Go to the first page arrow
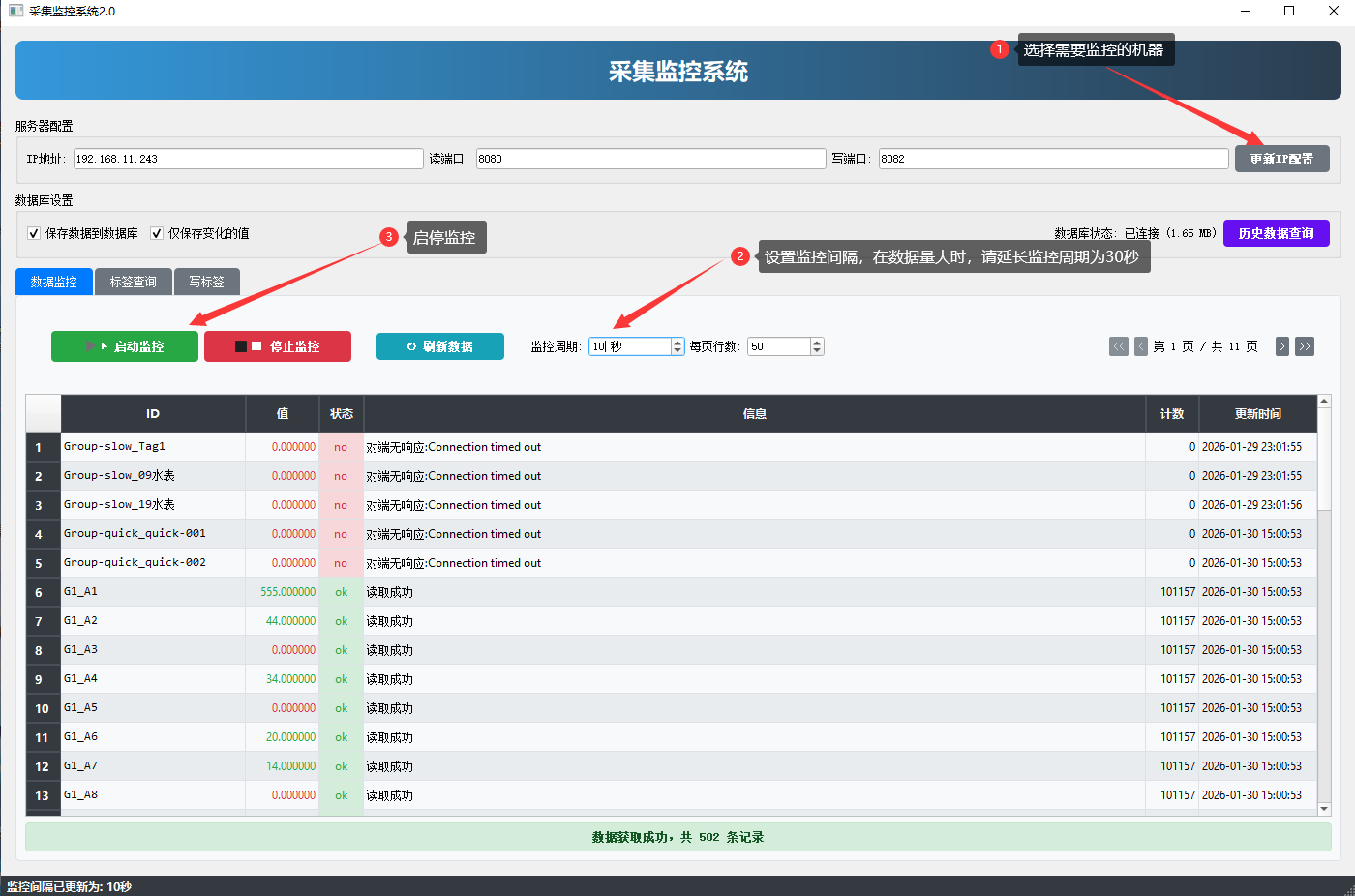This screenshot has width=1355, height=896. pyautogui.click(x=1118, y=346)
